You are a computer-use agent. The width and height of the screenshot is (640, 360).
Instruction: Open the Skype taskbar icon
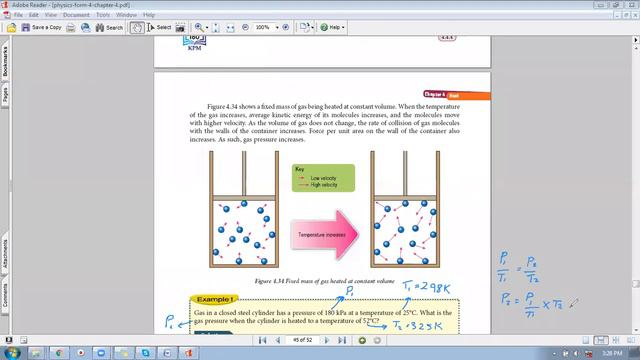(x=146, y=353)
